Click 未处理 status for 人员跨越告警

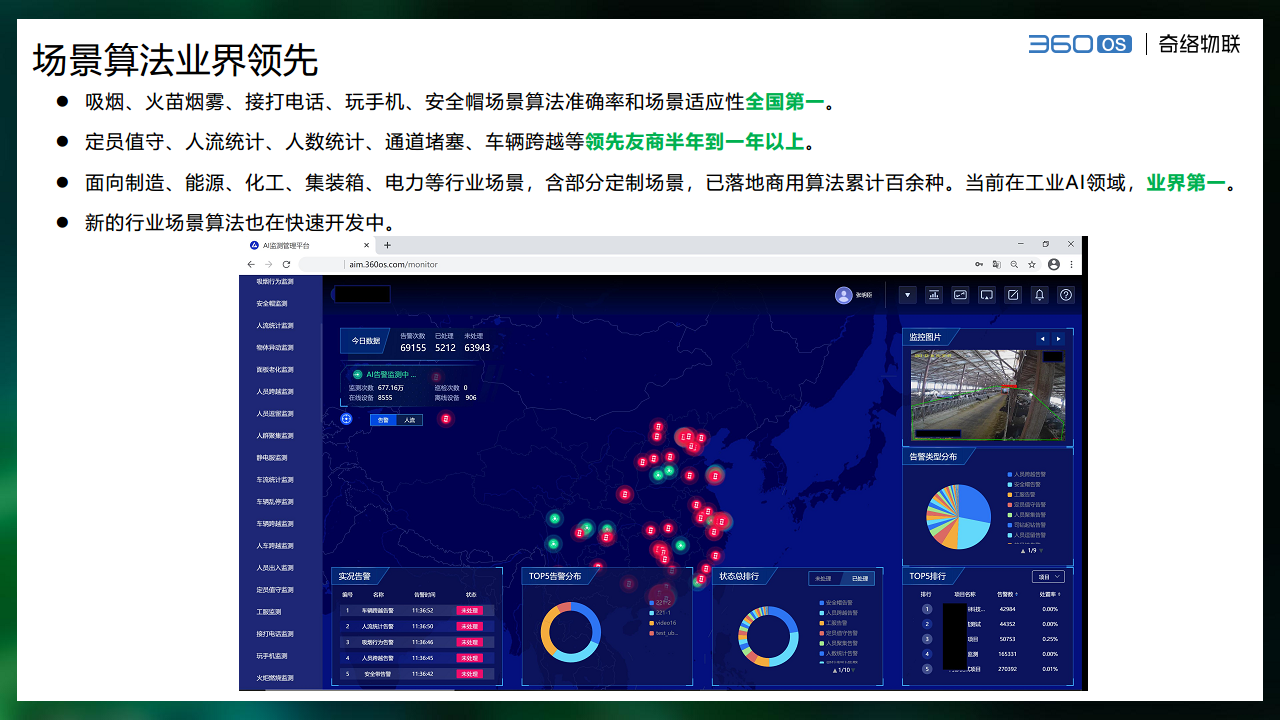pos(470,658)
